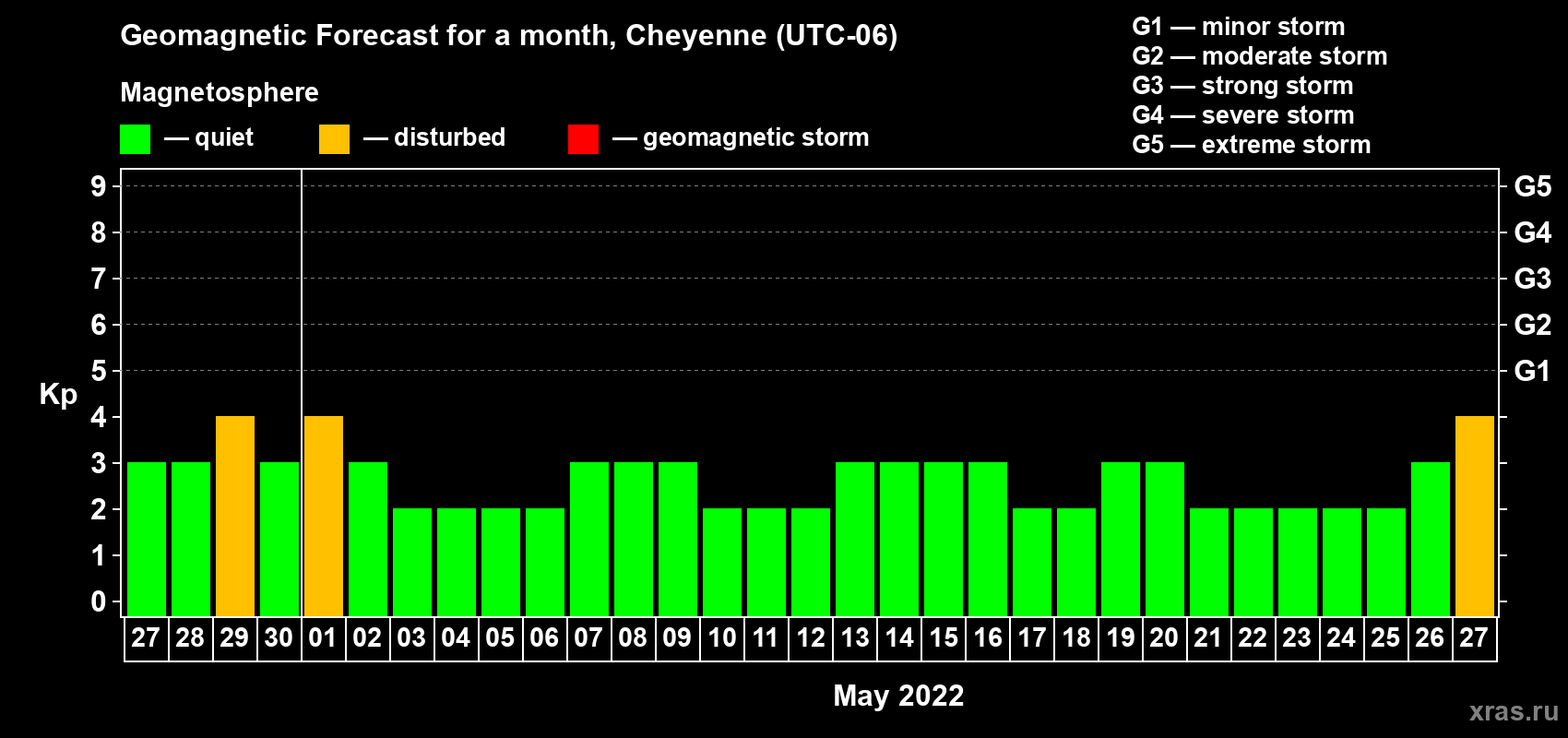Click the date label 22 on the axis
1568x738 pixels.
tap(1253, 638)
